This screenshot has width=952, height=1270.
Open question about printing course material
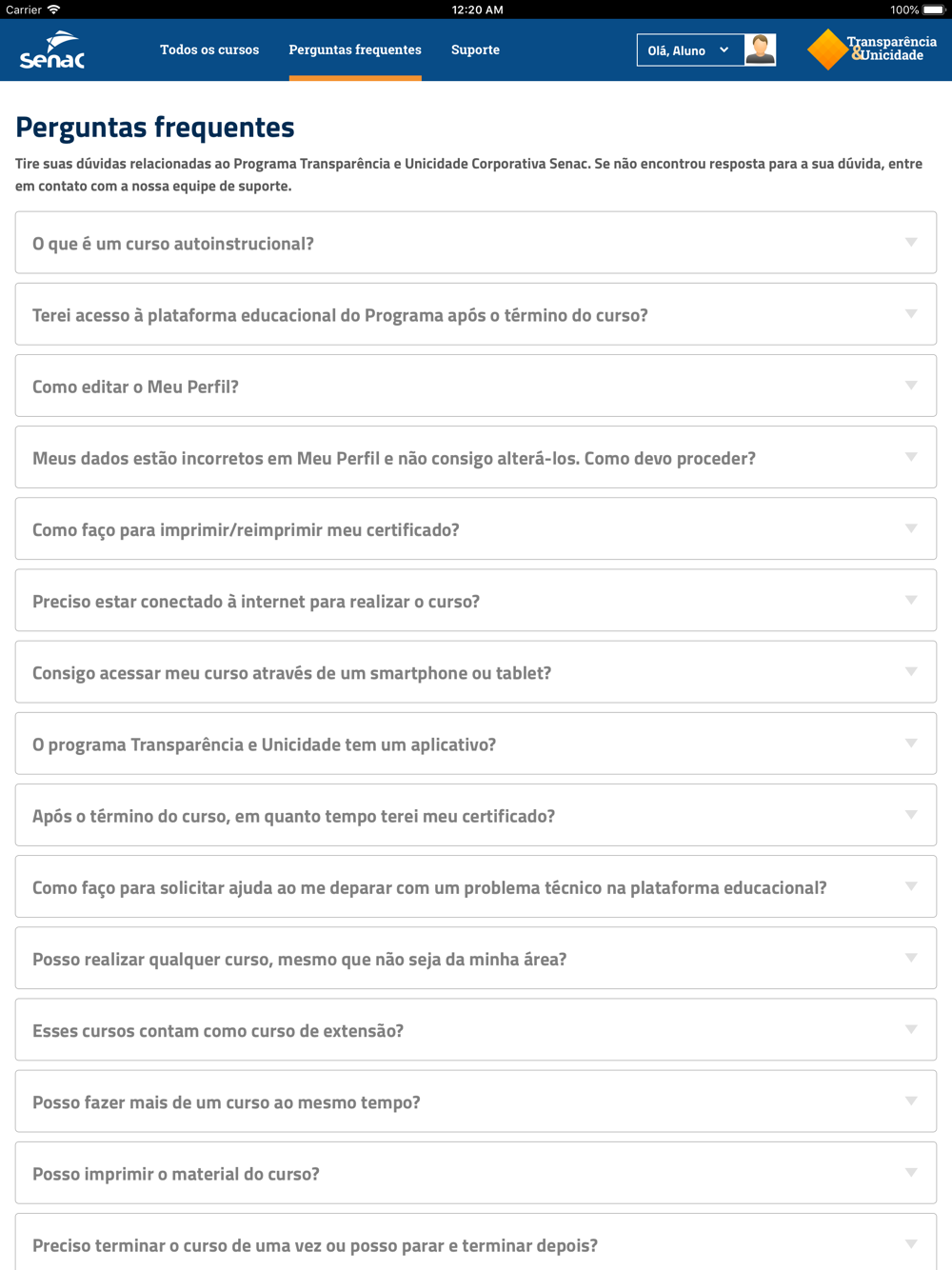176,1173
